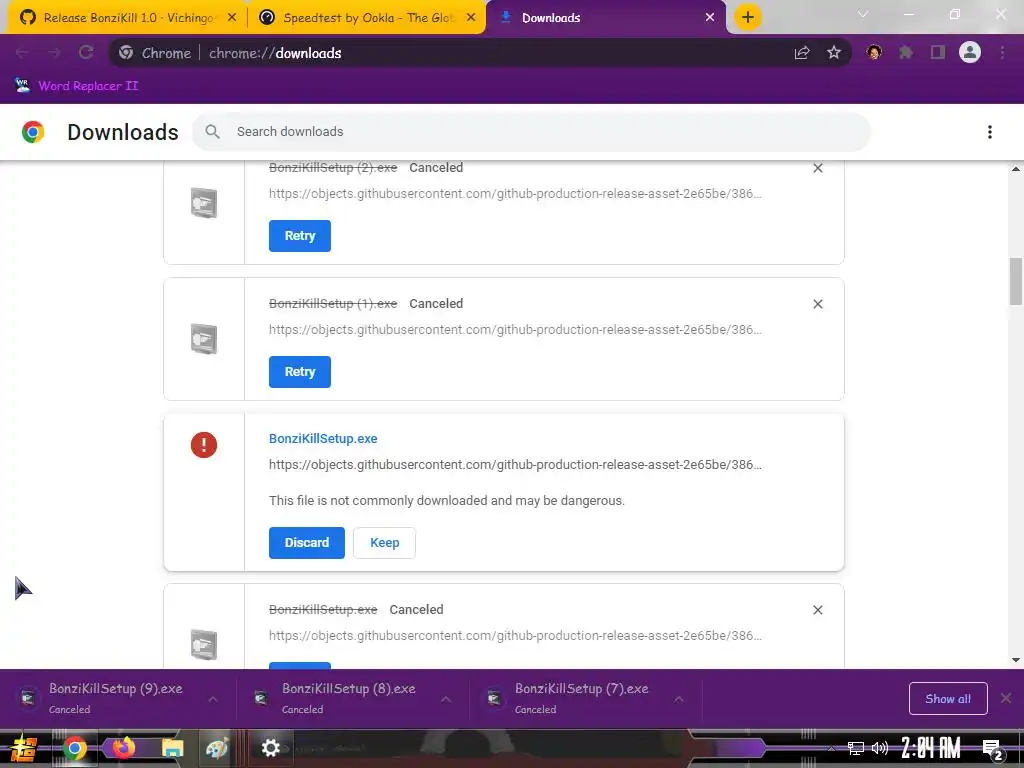Retry the BonziKillSetup (2).exe download
Image resolution: width=1024 pixels, height=768 pixels.
300,236
